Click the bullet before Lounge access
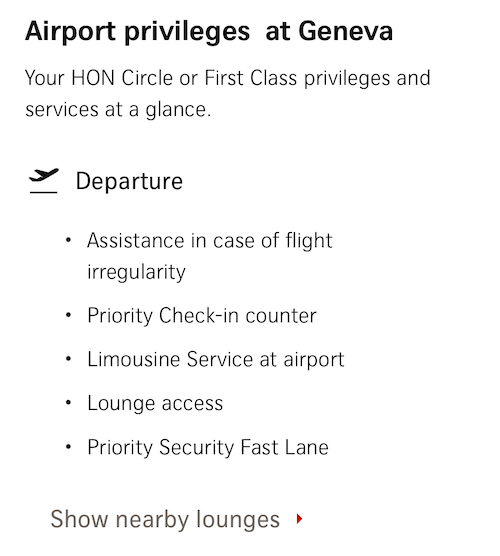Viewport: 500px width, 556px height. (x=68, y=403)
